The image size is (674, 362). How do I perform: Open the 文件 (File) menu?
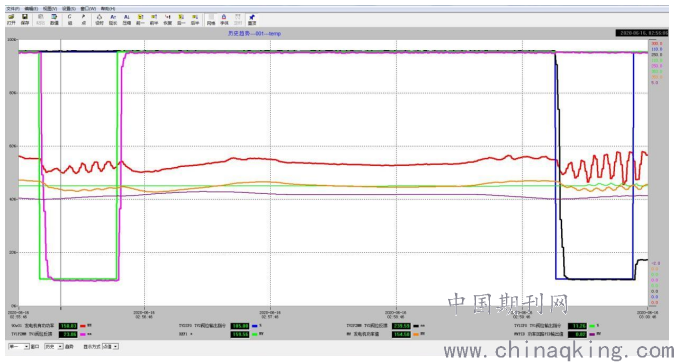click(x=13, y=9)
